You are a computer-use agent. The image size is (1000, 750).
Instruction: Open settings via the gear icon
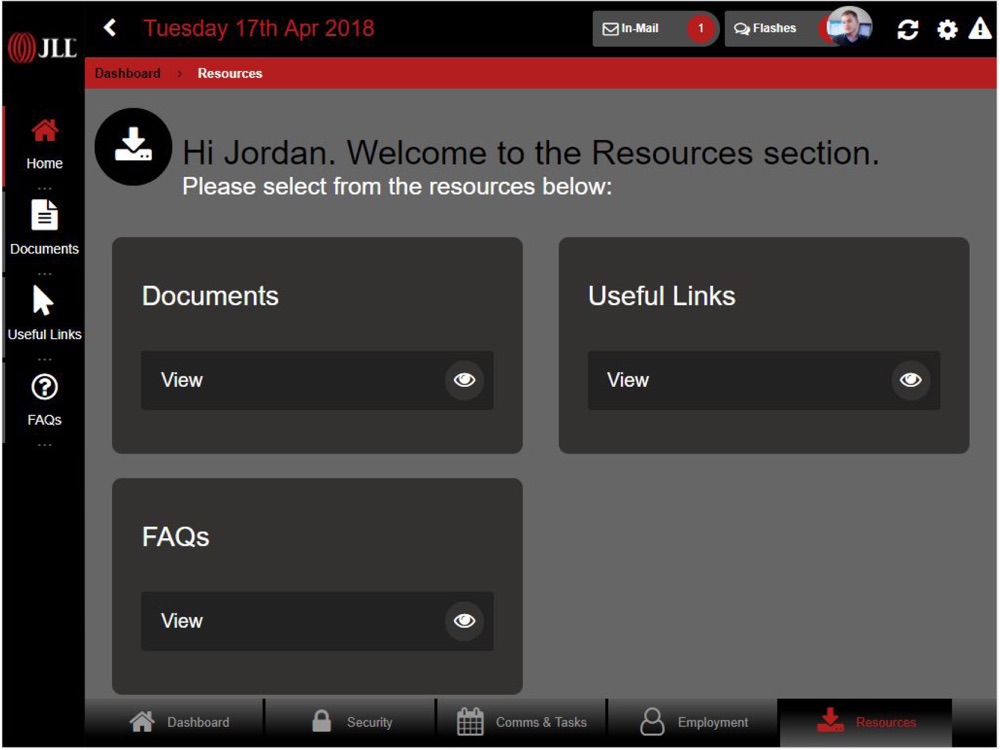[x=947, y=29]
